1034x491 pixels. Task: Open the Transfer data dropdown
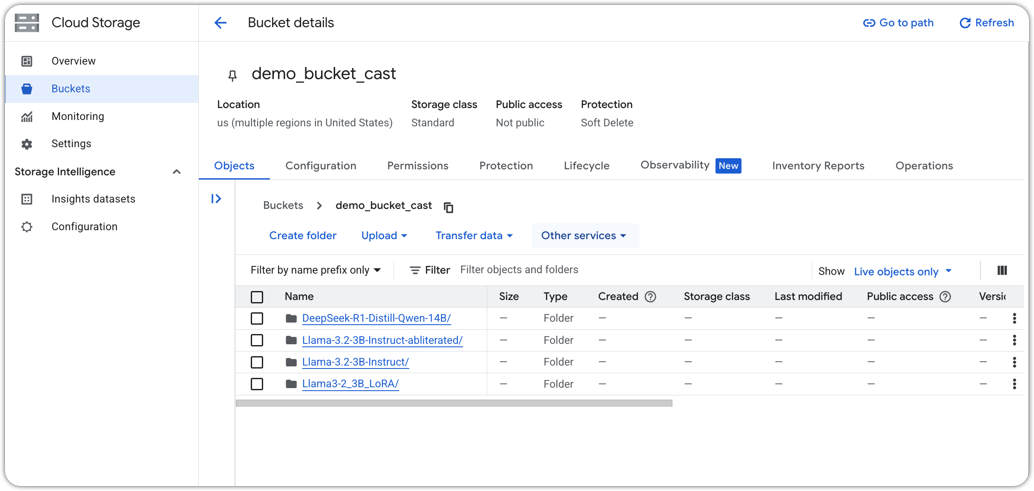click(474, 235)
